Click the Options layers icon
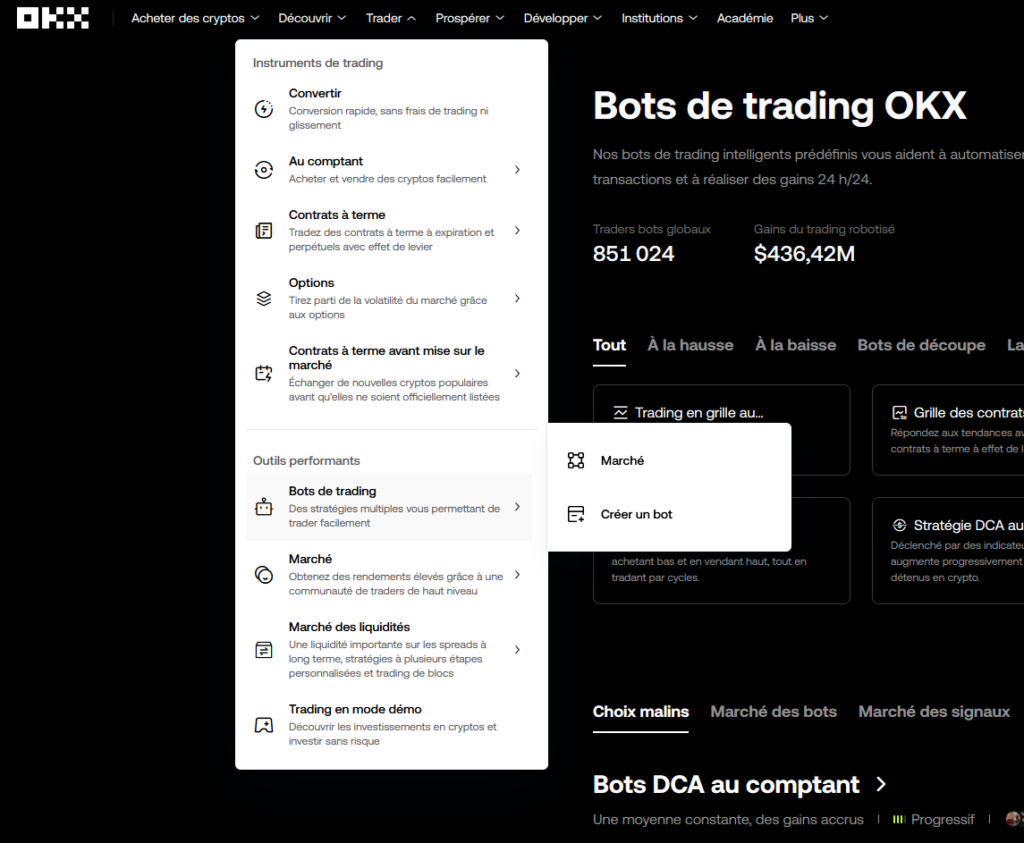 (264, 298)
